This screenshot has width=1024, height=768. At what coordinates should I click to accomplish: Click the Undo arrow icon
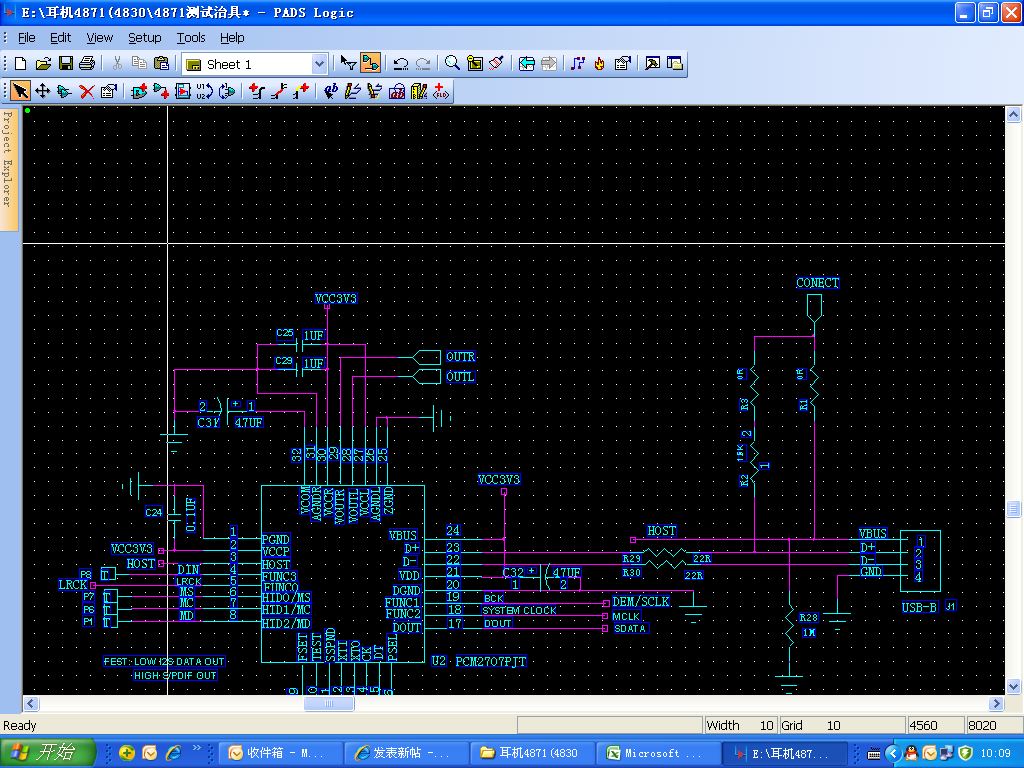[400, 64]
